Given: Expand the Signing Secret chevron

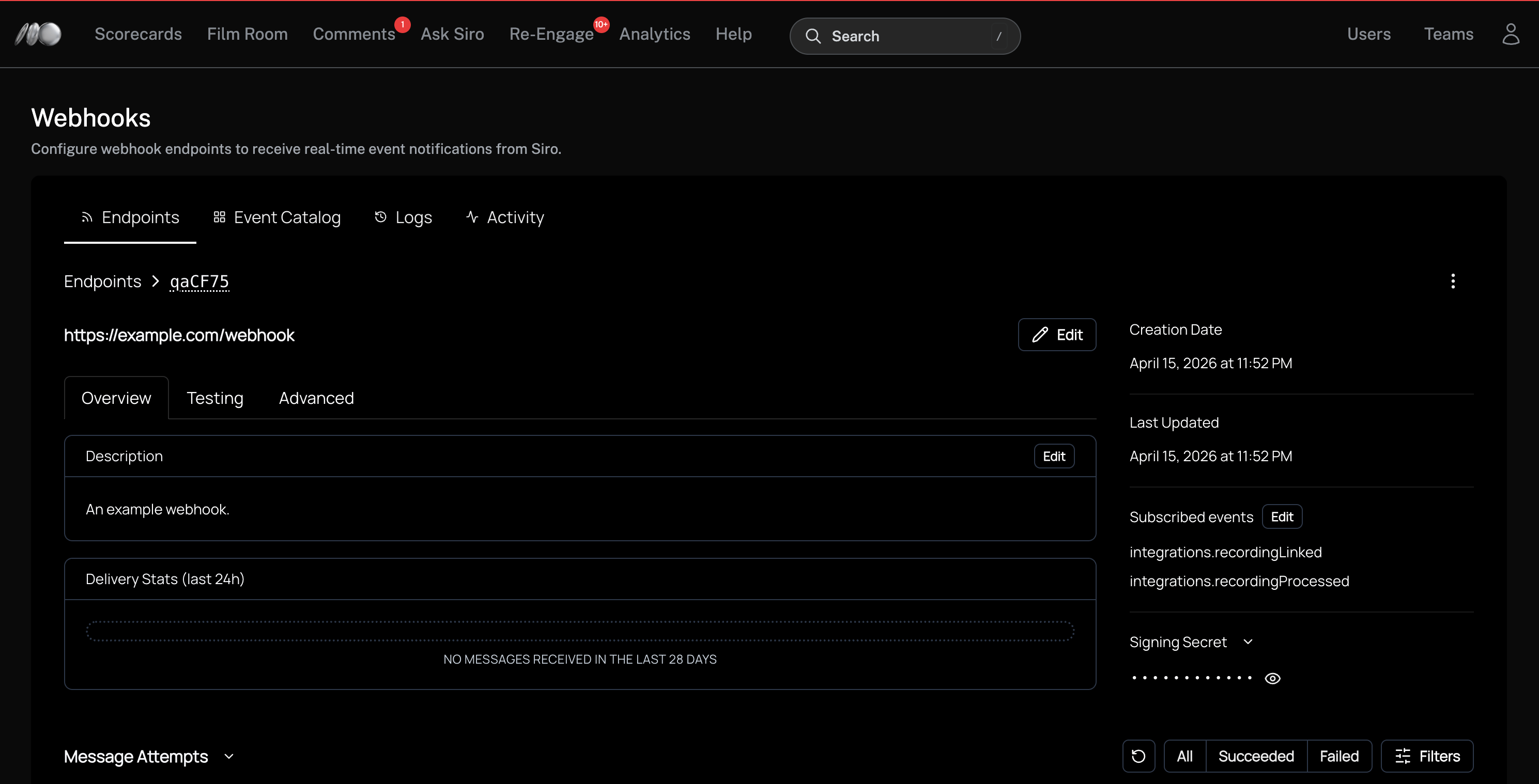Looking at the screenshot, I should click(x=1248, y=642).
